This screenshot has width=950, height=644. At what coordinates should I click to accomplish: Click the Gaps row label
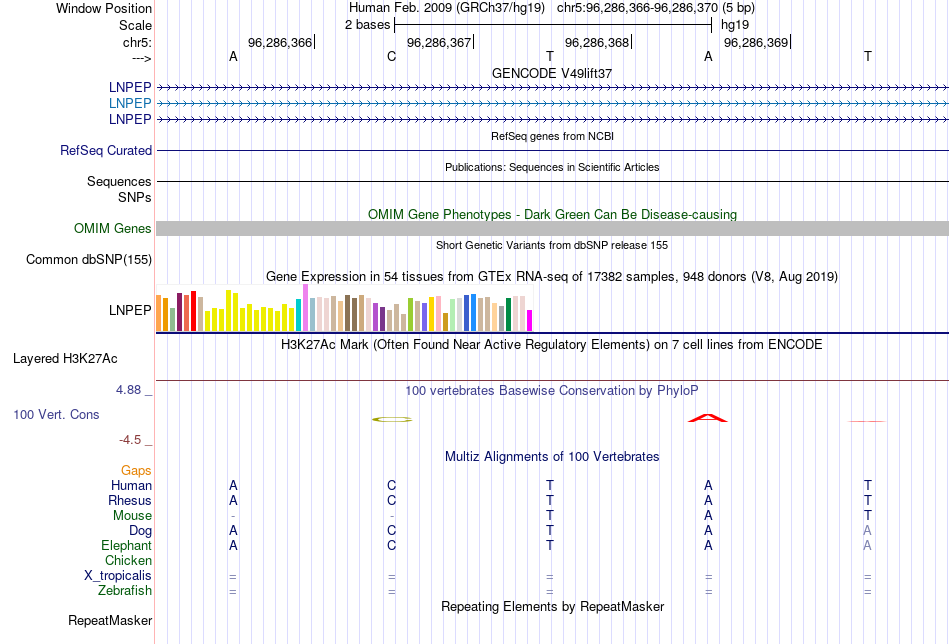(136, 471)
